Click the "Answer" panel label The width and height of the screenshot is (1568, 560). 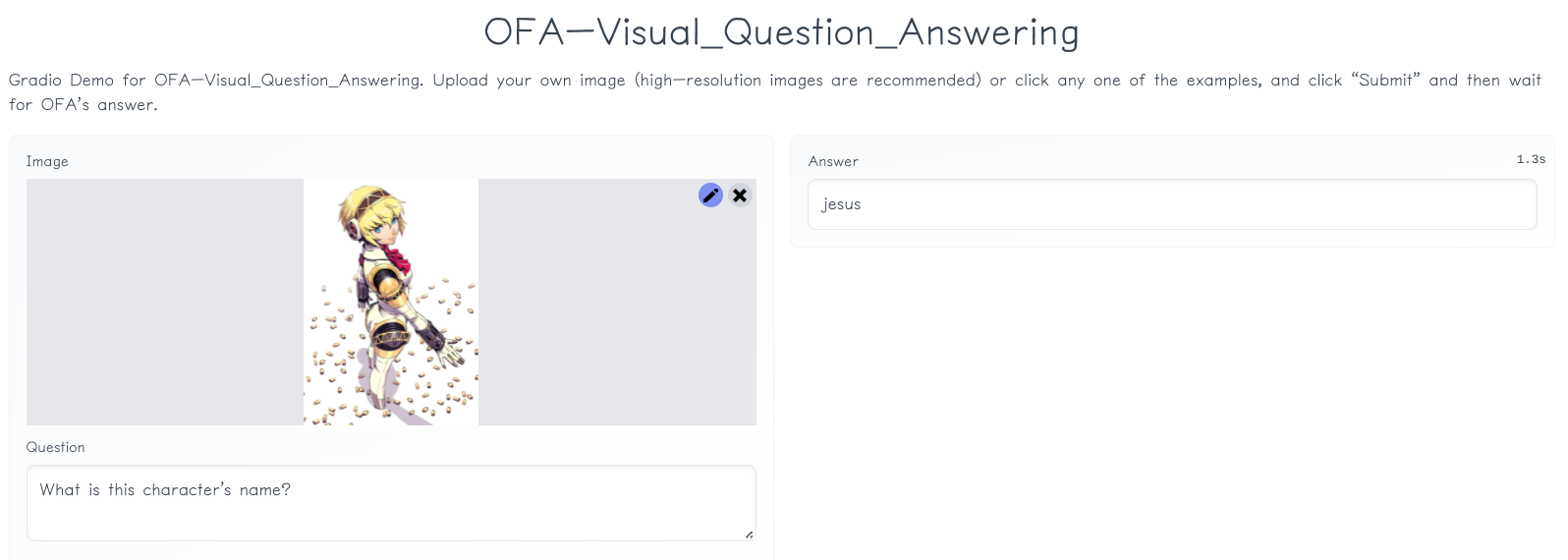[x=833, y=161]
